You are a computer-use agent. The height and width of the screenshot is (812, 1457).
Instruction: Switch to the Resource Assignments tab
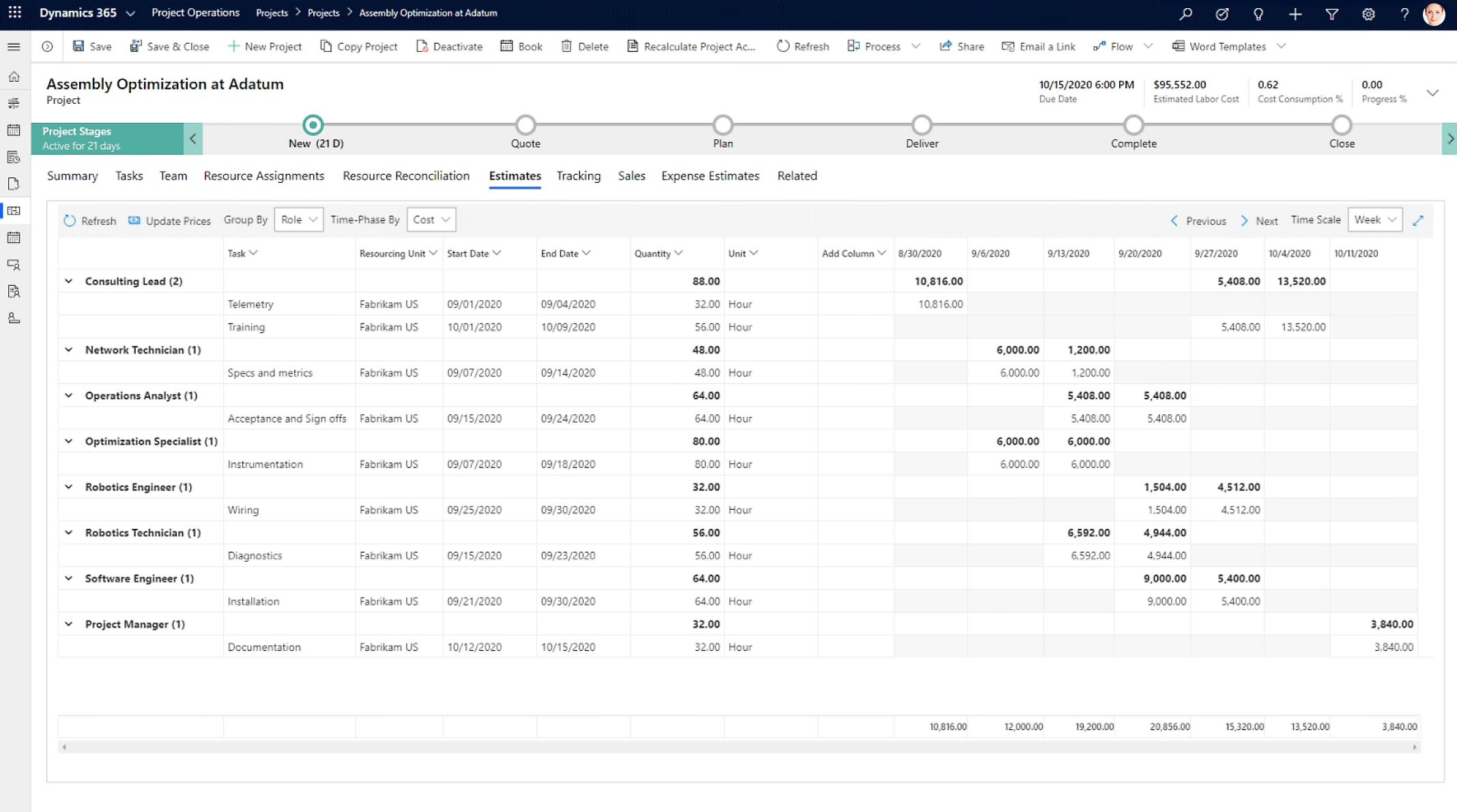pyautogui.click(x=264, y=176)
